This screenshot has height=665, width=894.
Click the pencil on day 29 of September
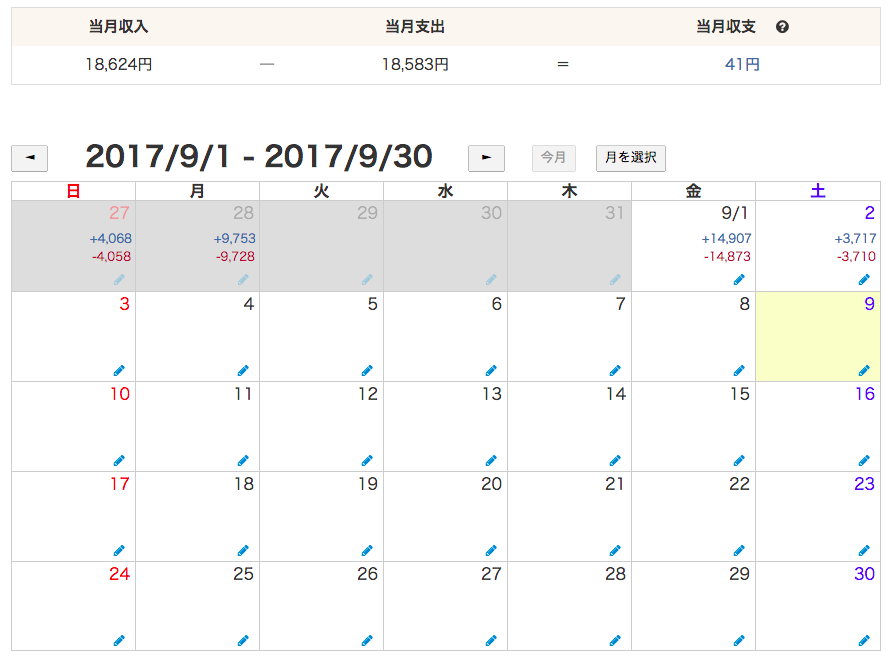739,640
